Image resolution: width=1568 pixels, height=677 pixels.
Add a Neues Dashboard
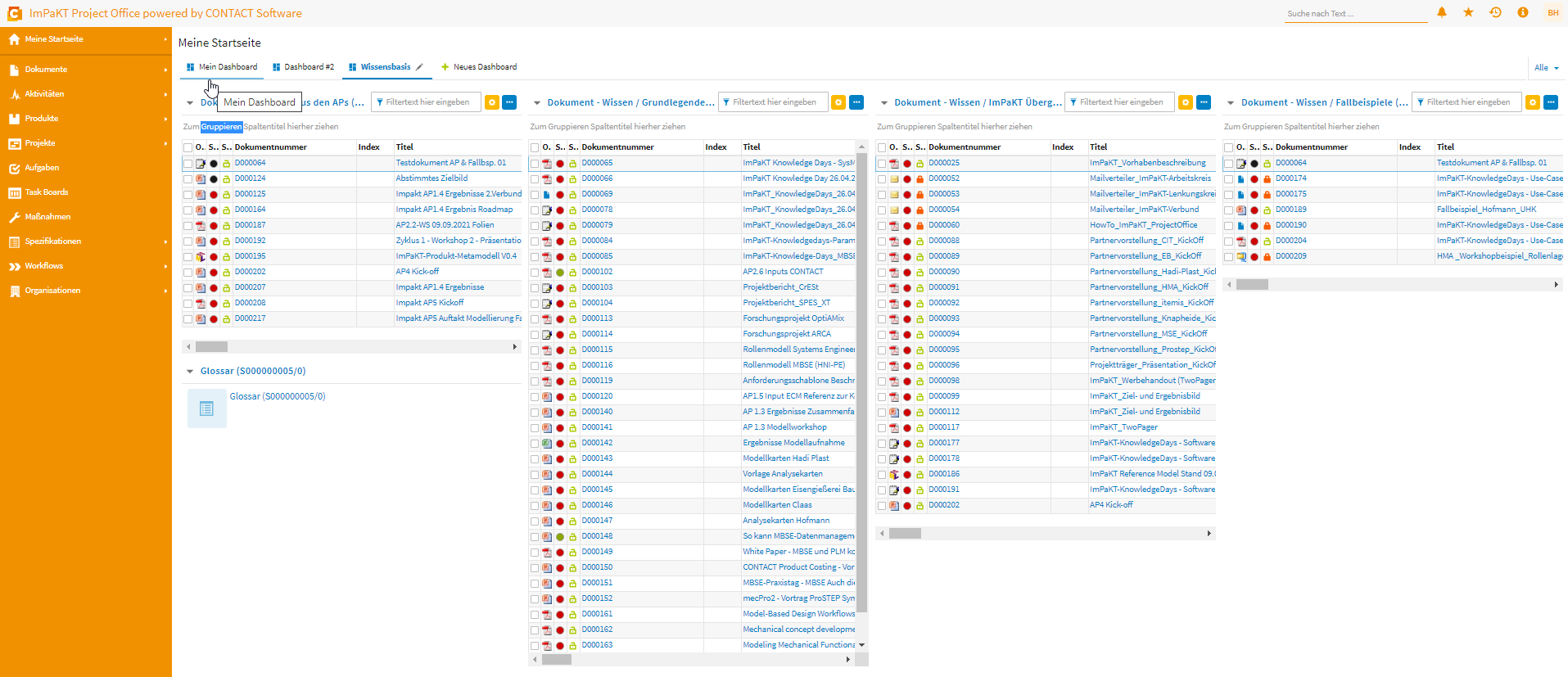(x=479, y=67)
